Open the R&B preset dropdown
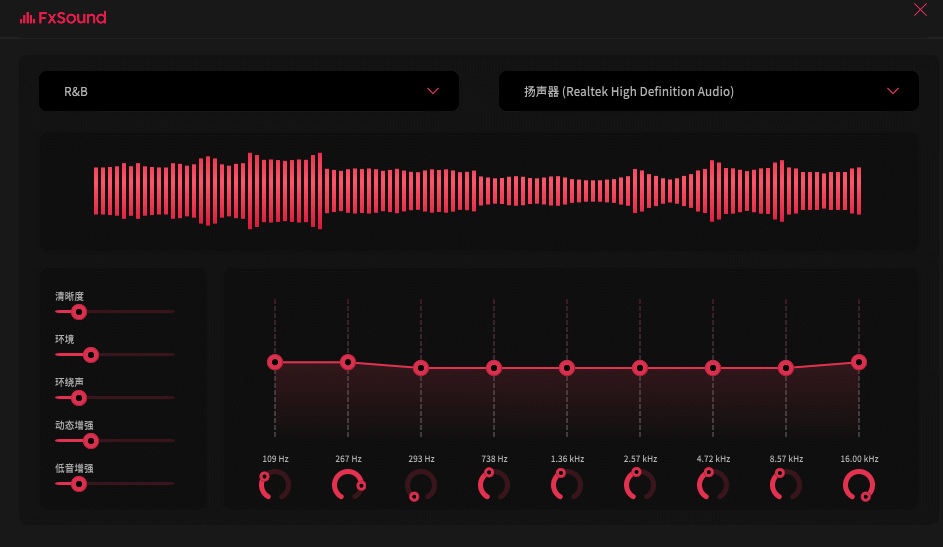 [x=248, y=91]
